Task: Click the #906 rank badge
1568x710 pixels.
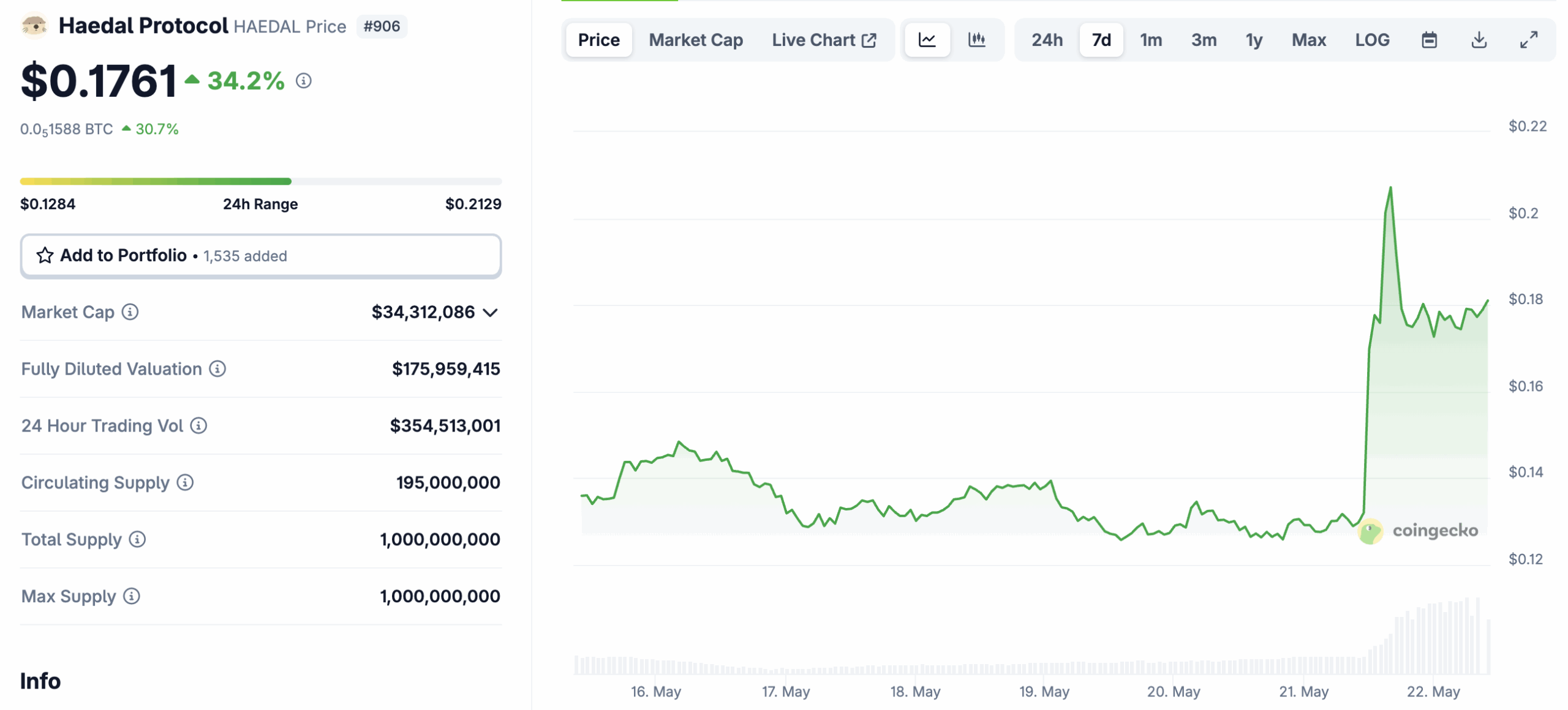Action: tap(382, 26)
